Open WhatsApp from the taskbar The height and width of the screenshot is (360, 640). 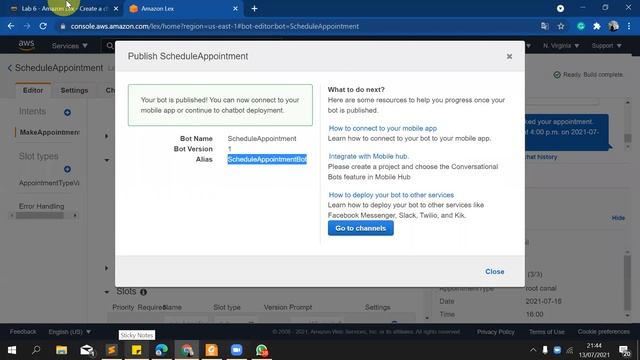(x=262, y=350)
